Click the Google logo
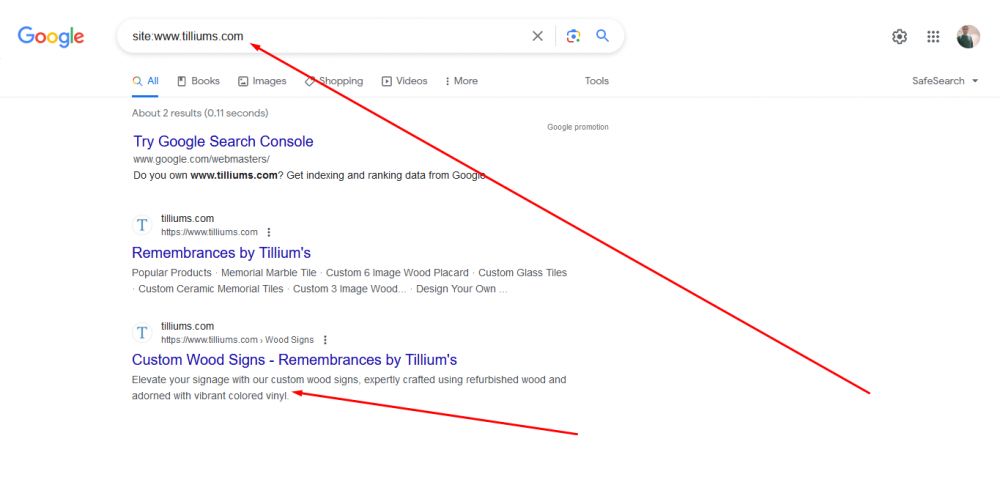Screen dimensions: 1000x485 51,37
